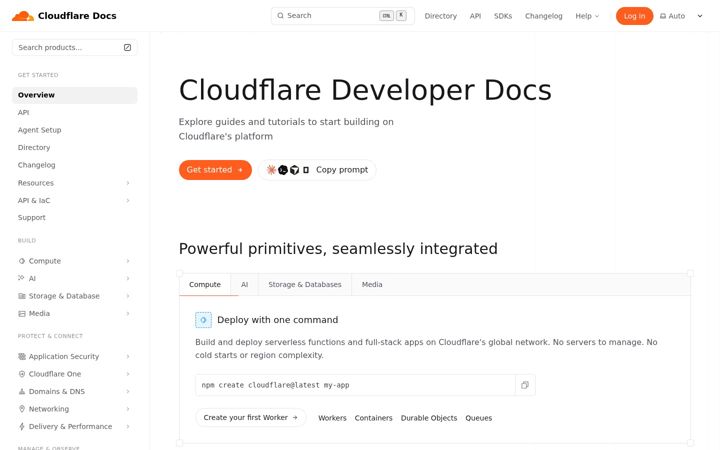The height and width of the screenshot is (450, 720).
Task: Click the npm create cloudflare@latest command text
Action: coord(276,385)
